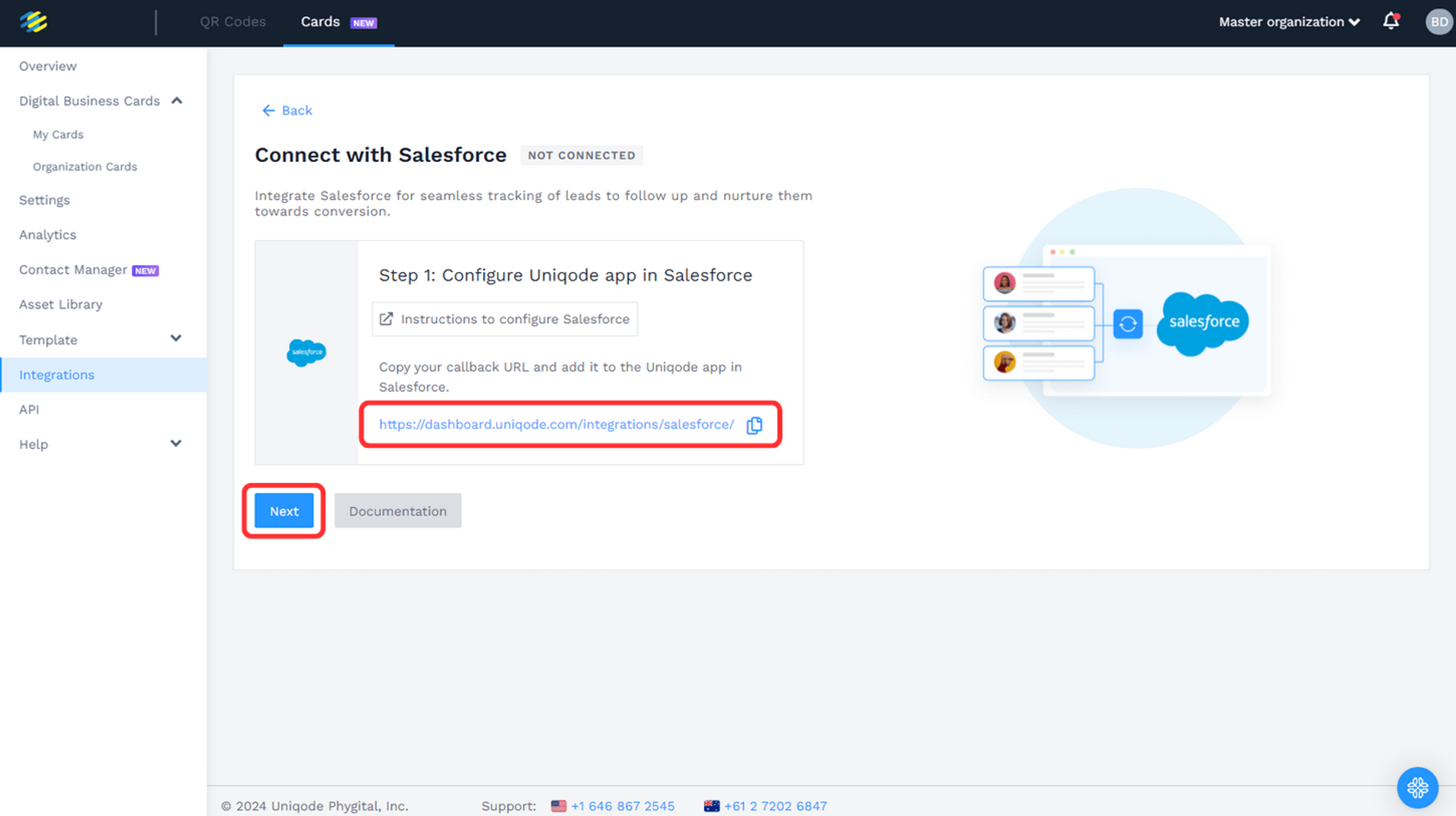Open Analytics in the sidebar
1456x816 pixels.
[47, 235]
